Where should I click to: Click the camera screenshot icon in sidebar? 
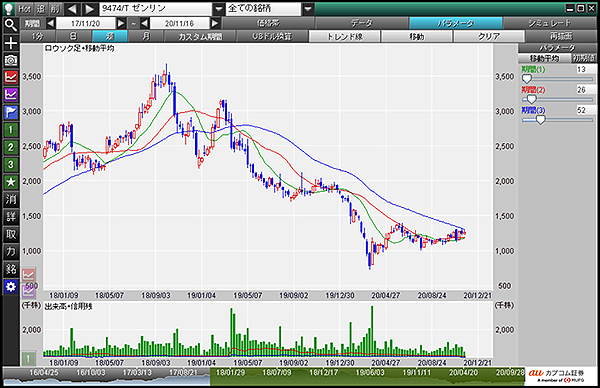point(11,60)
